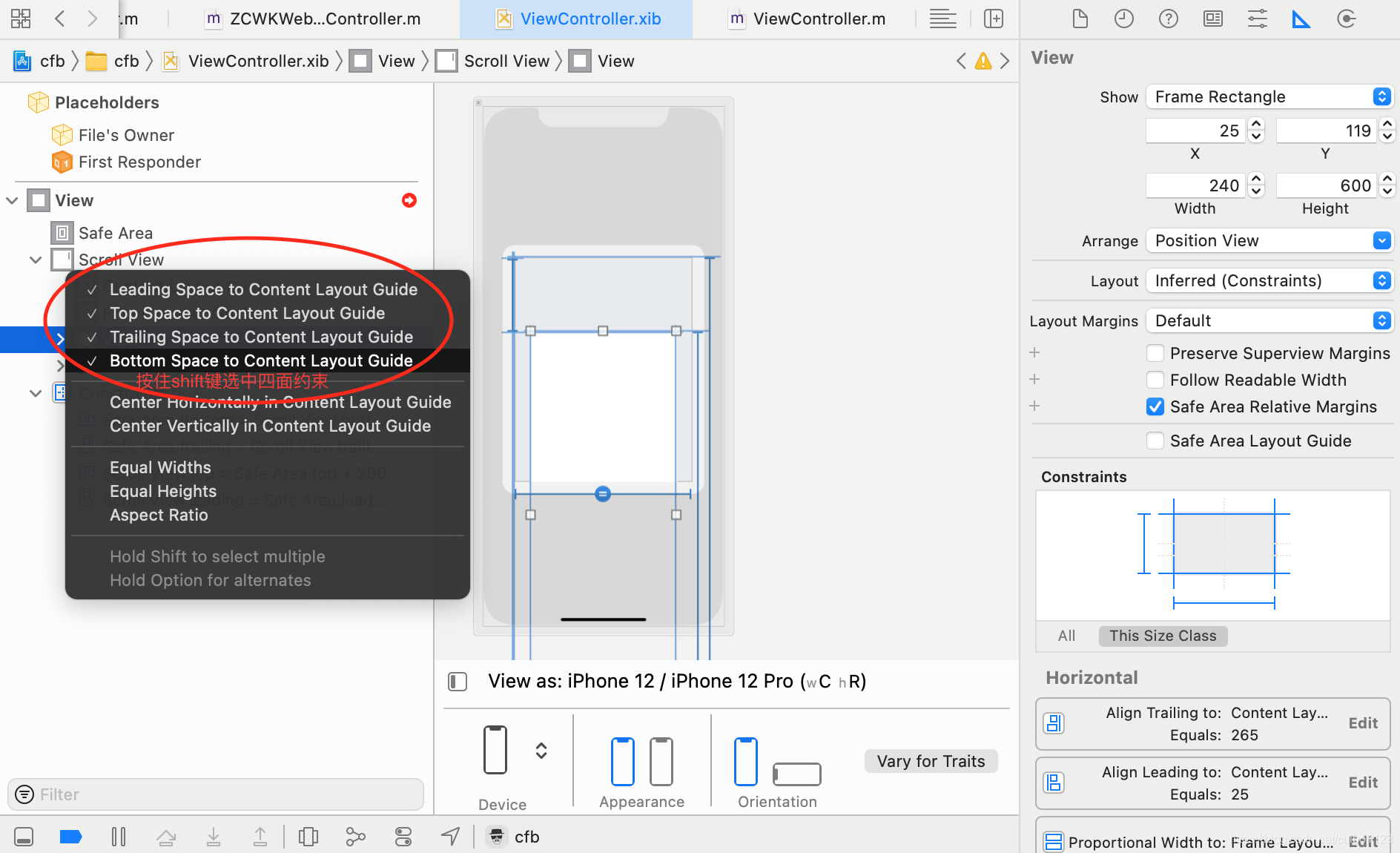
Task: Increment the X position stepper
Action: pyautogui.click(x=1256, y=125)
